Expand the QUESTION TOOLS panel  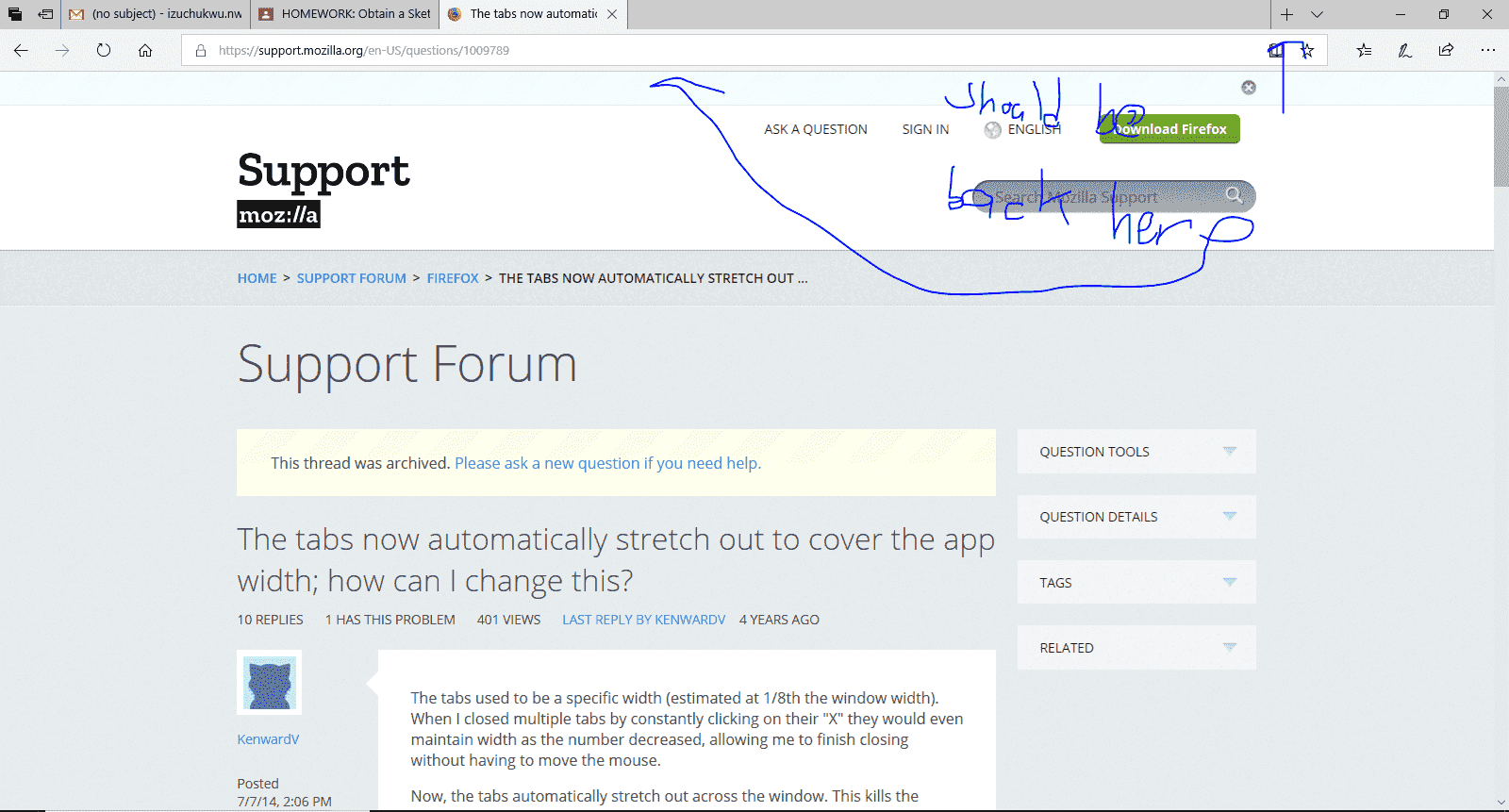pos(1136,452)
